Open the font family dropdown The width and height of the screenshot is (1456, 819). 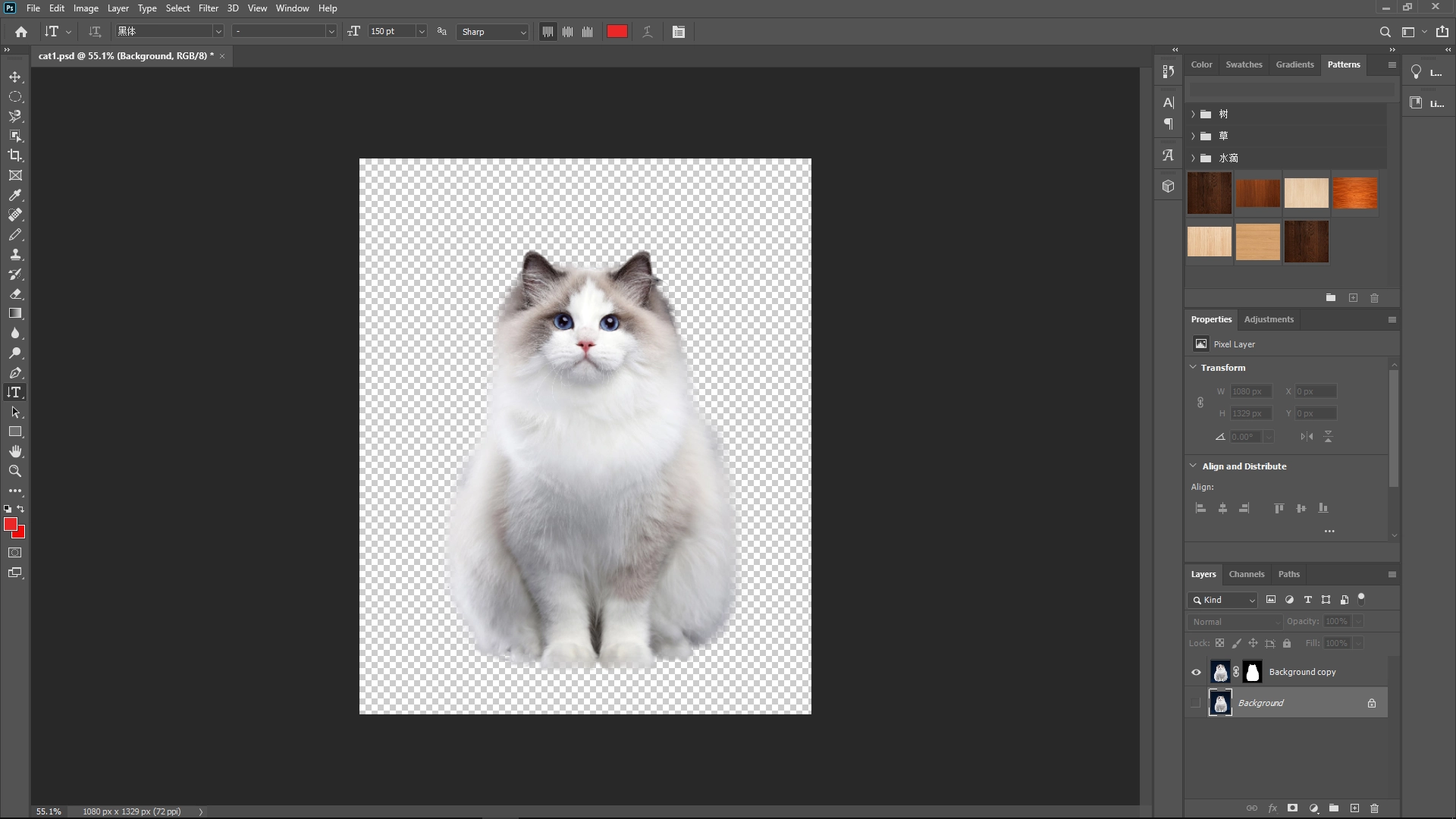point(218,32)
